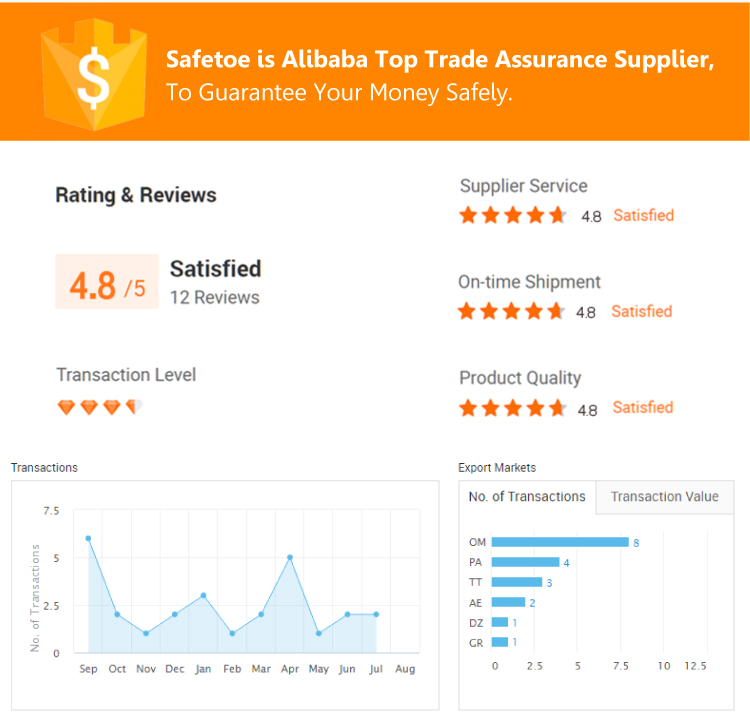This screenshot has width=750, height=722.
Task: Click the Supplier Service star rating
Action: (513, 215)
